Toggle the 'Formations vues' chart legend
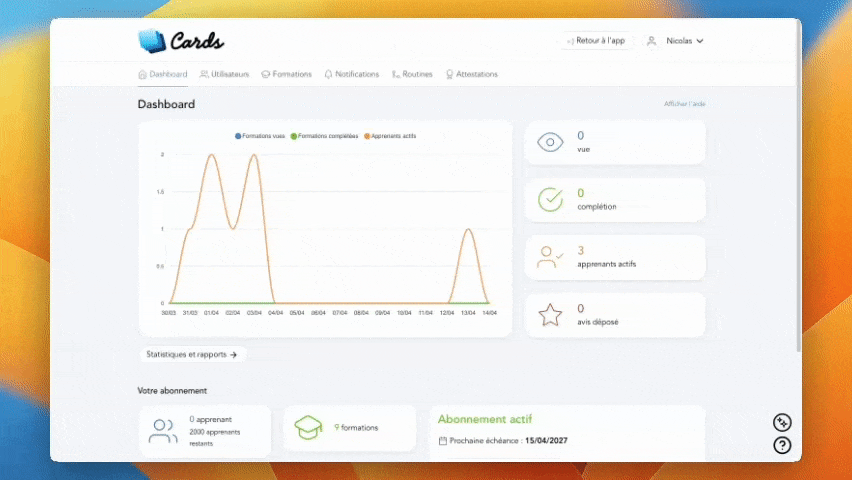The height and width of the screenshot is (480, 852). click(260, 135)
